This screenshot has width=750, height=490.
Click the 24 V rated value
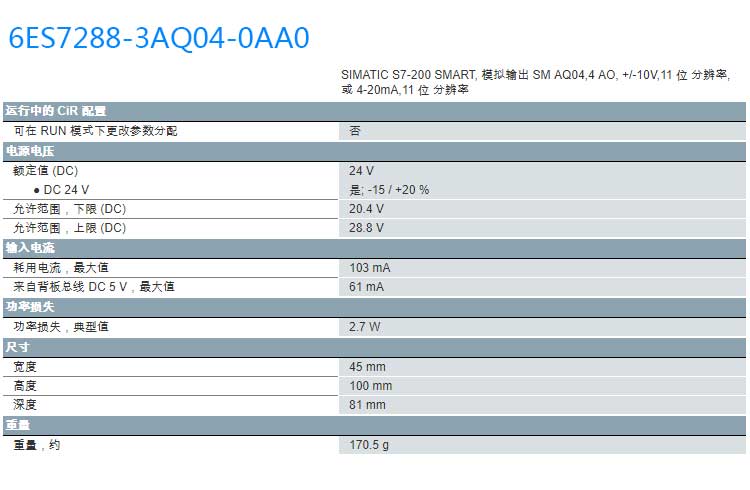pyautogui.click(x=362, y=171)
